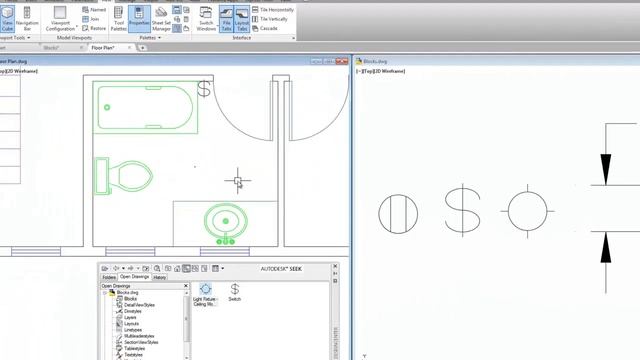Close the Floor Plan file tab

pyautogui.click(x=129, y=48)
